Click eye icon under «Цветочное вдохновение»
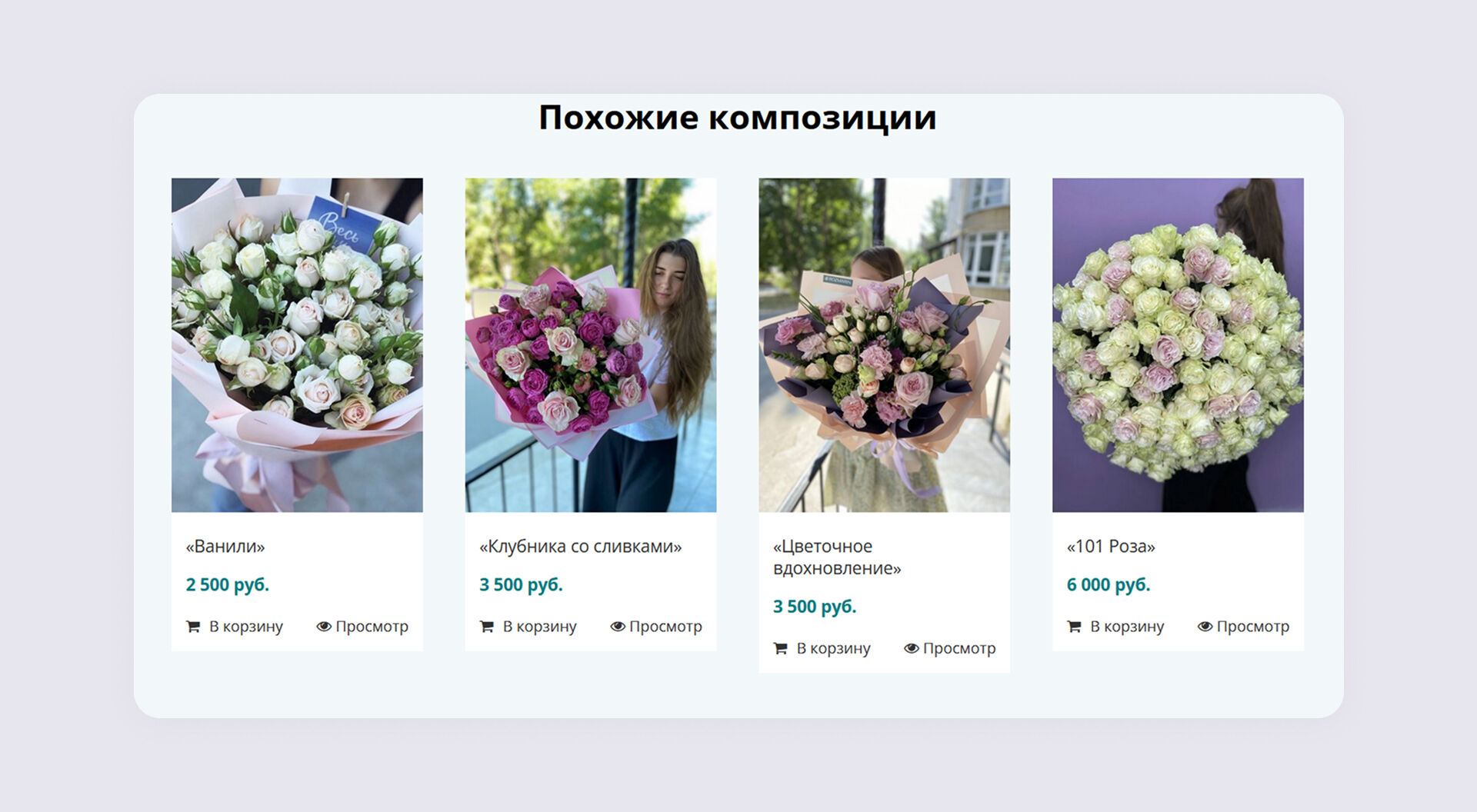The width and height of the screenshot is (1477, 812). coord(912,648)
